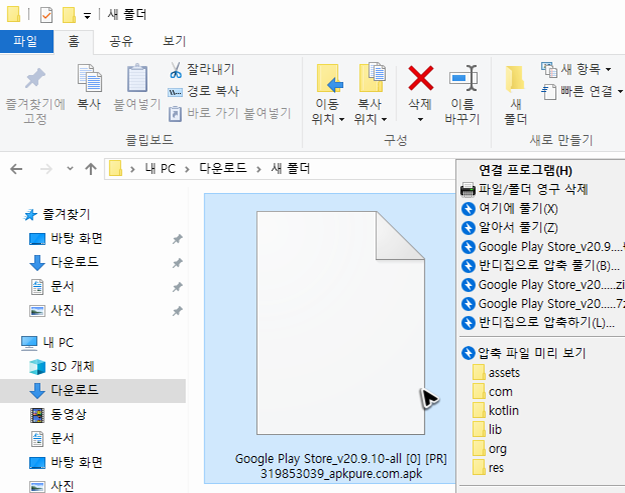625x493 pixels.
Task: Choose 반디집으로 압축 풀기(B)... in context menu
Action: (542, 265)
